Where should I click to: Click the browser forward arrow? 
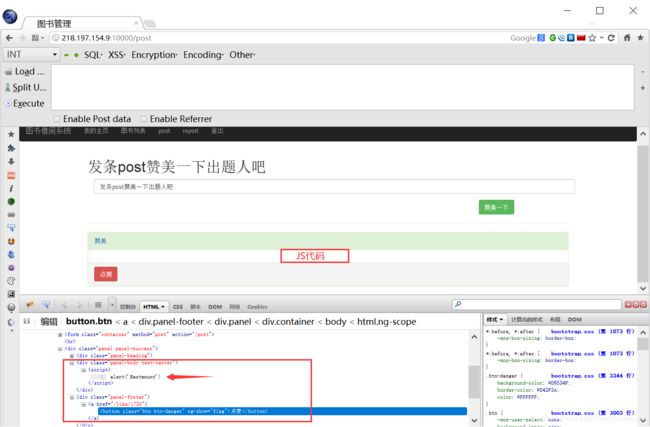click(22, 38)
